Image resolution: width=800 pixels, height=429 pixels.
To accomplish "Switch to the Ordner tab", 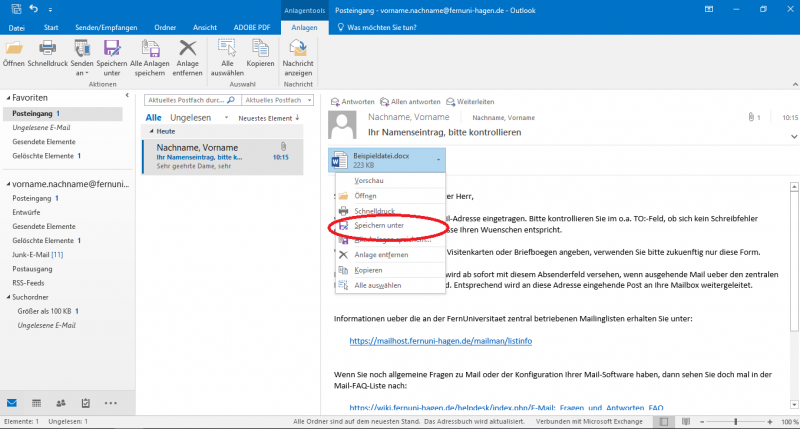I will [x=165, y=28].
